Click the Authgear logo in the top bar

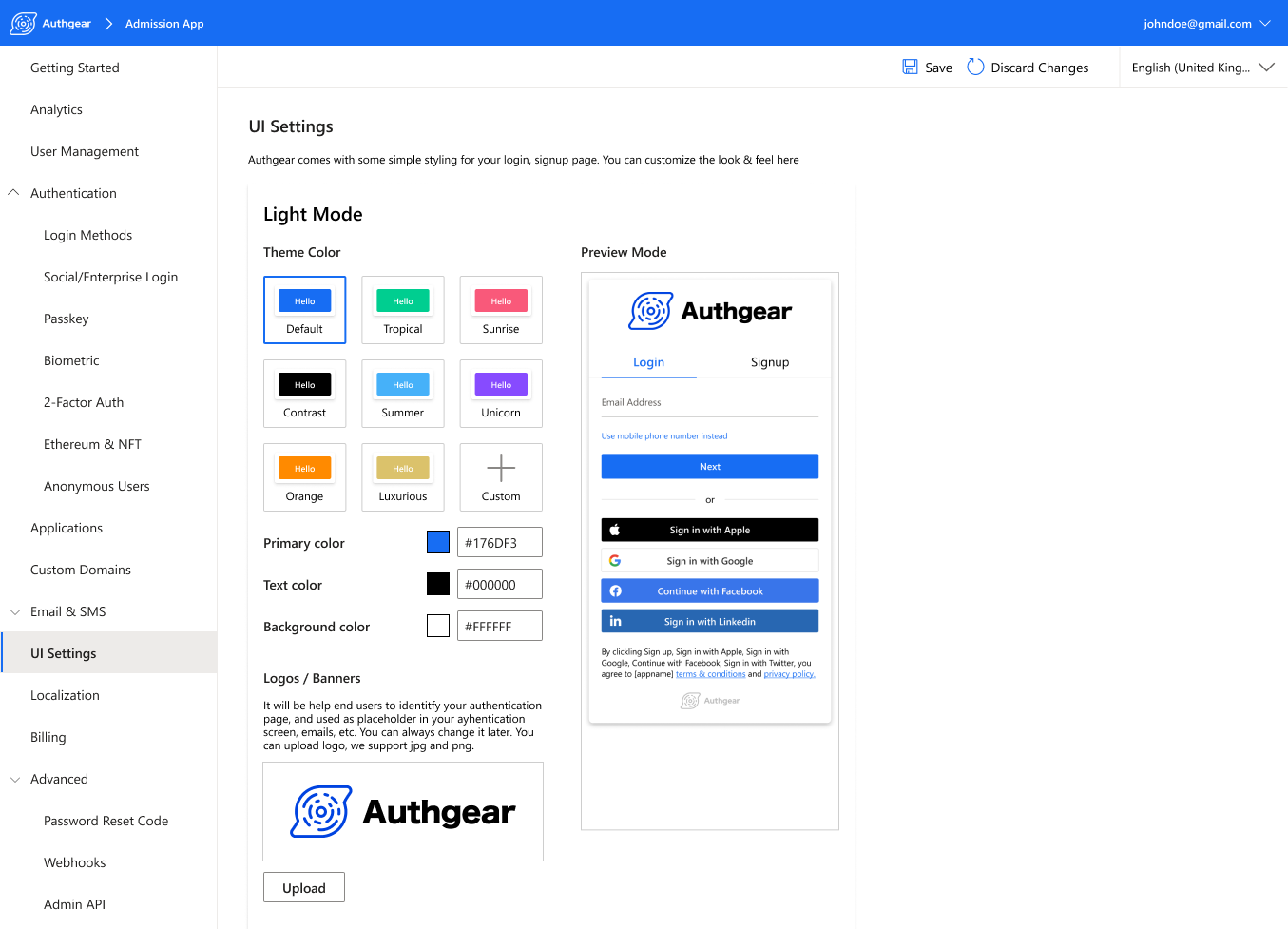coord(23,23)
